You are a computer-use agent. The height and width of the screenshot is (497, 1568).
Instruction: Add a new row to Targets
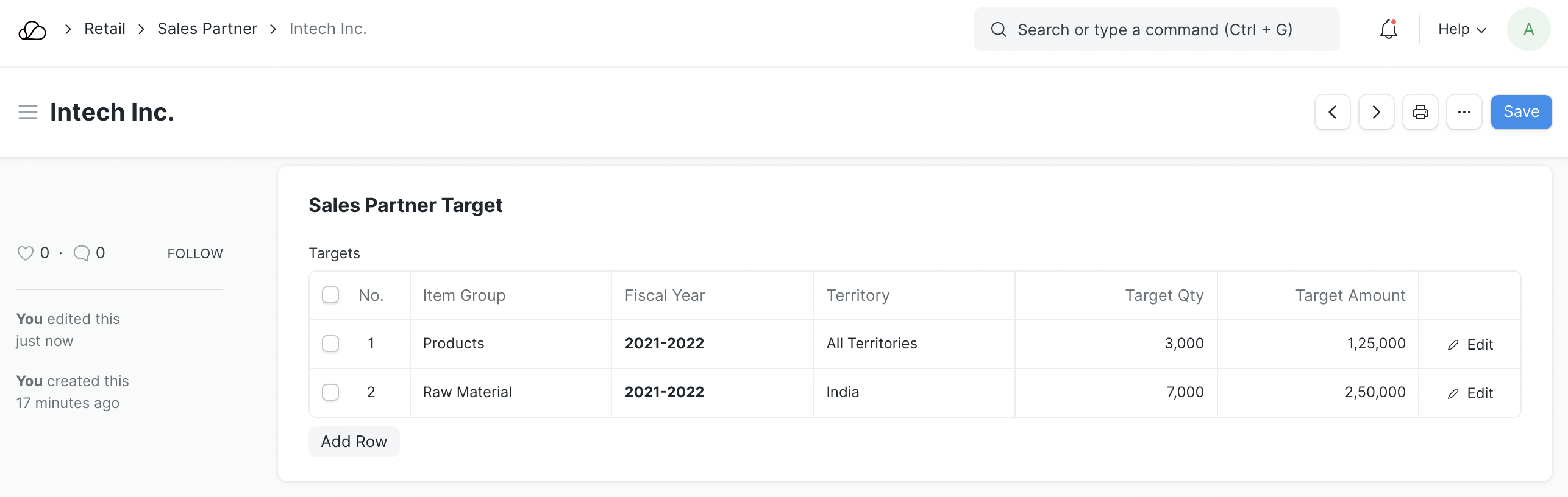point(354,442)
